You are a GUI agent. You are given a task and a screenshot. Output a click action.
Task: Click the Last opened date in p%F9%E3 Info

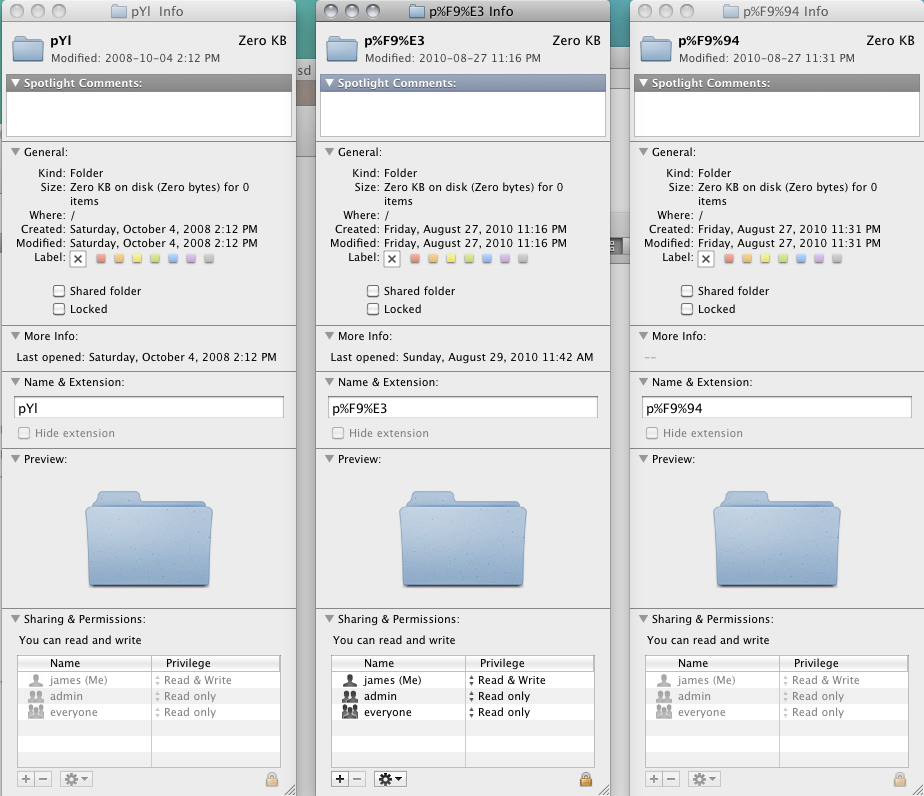[498, 357]
